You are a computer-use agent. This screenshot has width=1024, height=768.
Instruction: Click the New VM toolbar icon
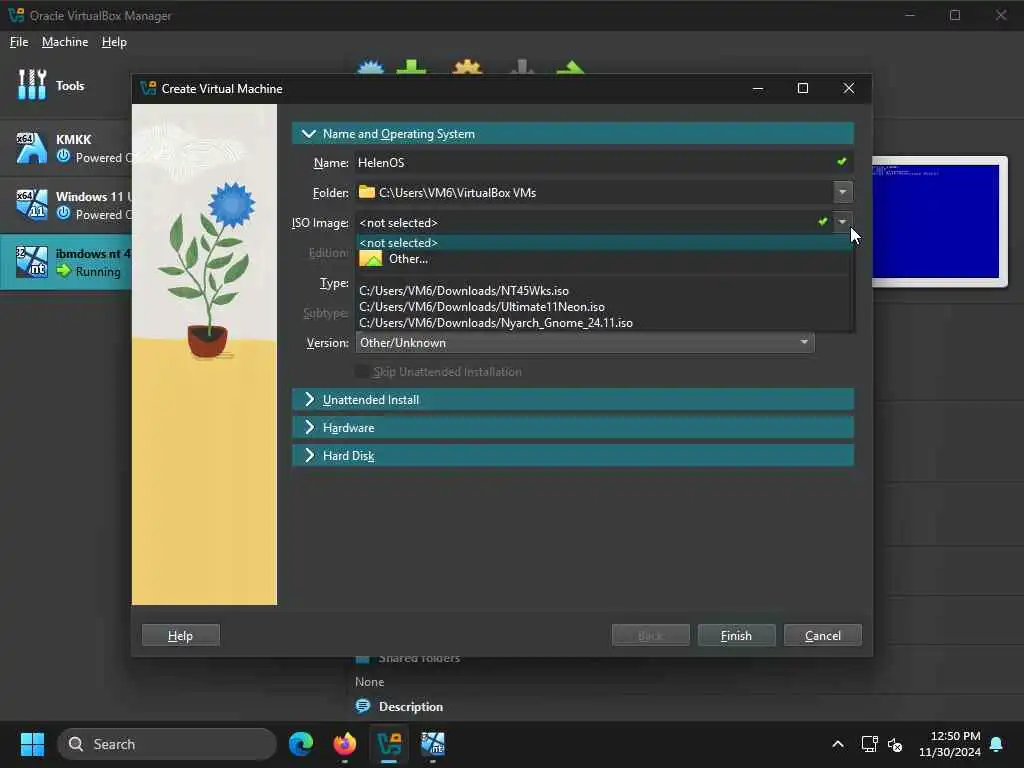(x=371, y=67)
